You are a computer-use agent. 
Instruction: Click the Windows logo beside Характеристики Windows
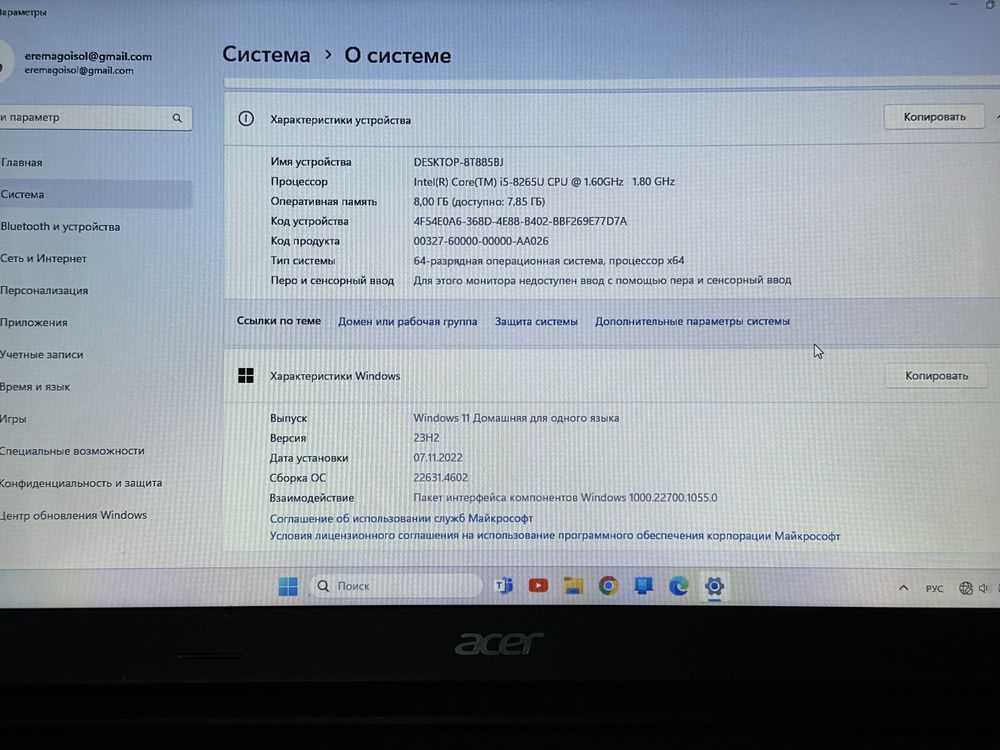click(246, 376)
